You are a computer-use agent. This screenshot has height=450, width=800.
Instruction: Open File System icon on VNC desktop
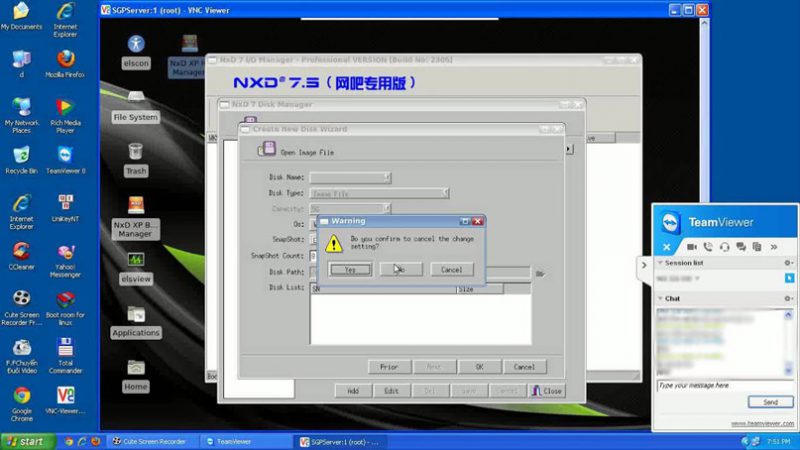pyautogui.click(x=136, y=107)
